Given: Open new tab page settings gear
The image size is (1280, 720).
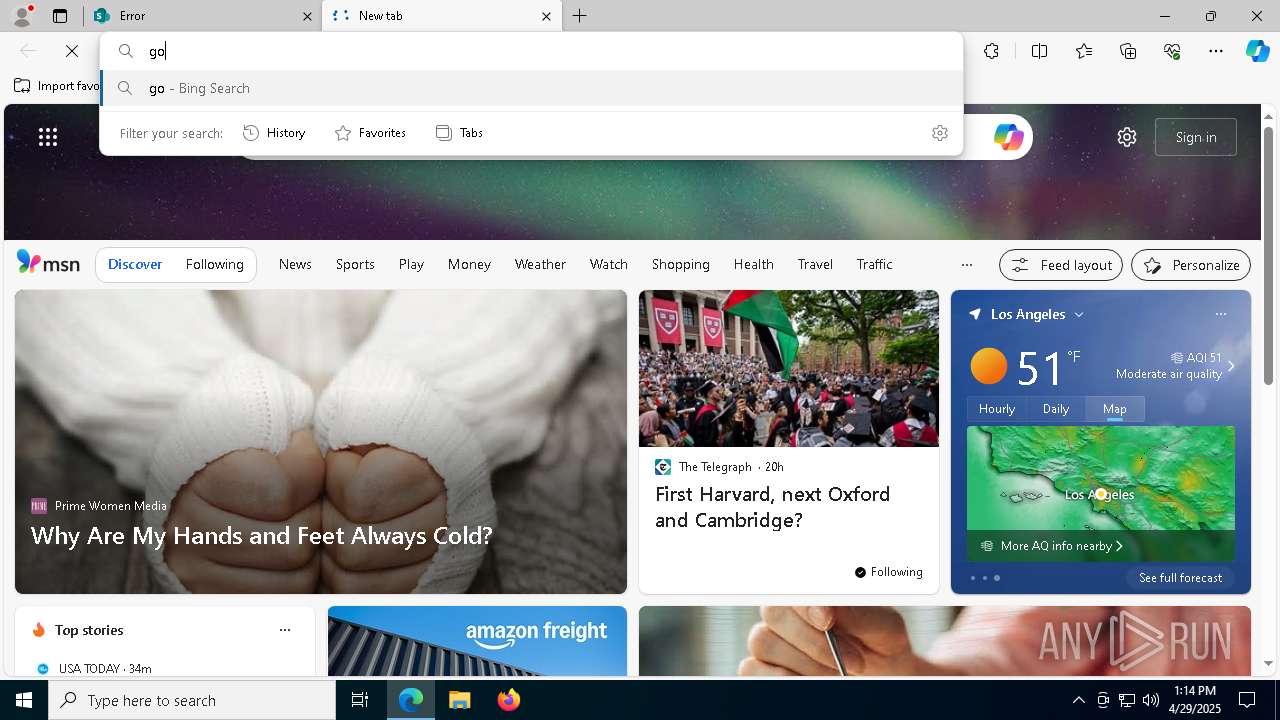Looking at the screenshot, I should pos(1127,137).
